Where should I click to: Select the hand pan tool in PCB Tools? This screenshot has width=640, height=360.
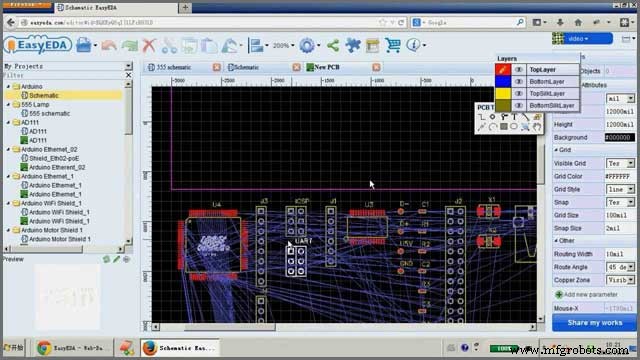tap(537, 127)
